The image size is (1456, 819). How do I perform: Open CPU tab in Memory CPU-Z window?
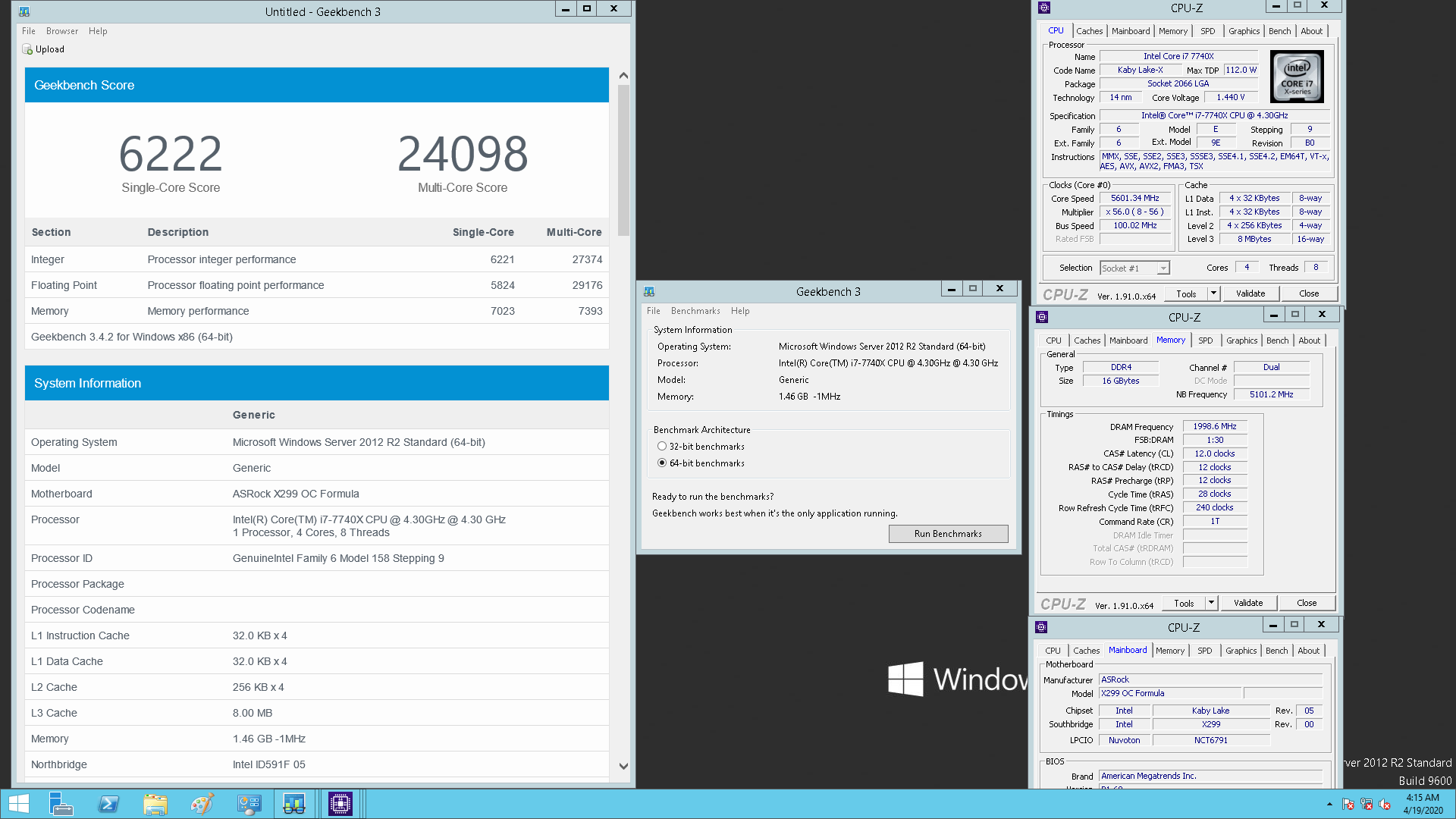(x=1053, y=340)
